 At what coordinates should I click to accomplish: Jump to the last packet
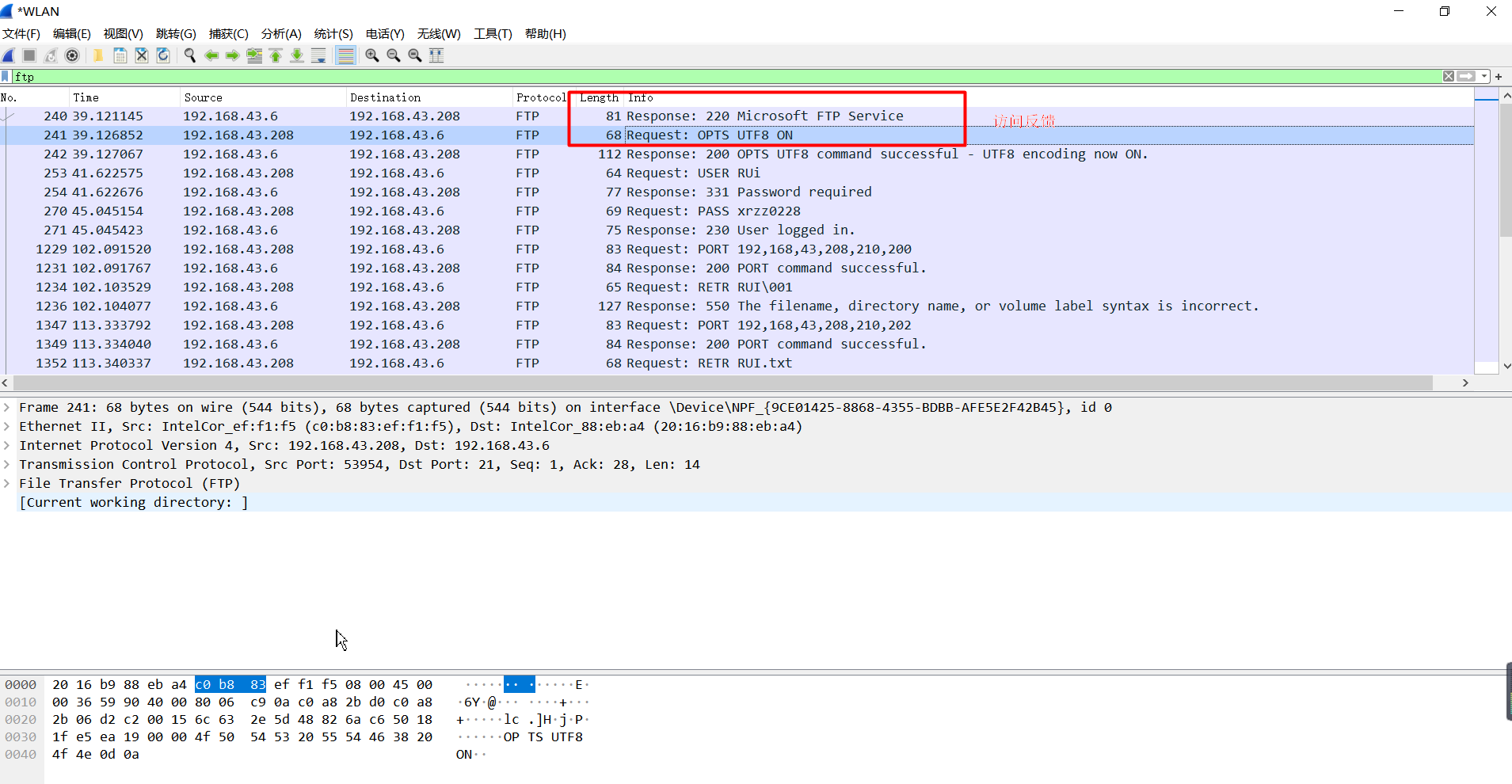click(x=297, y=55)
